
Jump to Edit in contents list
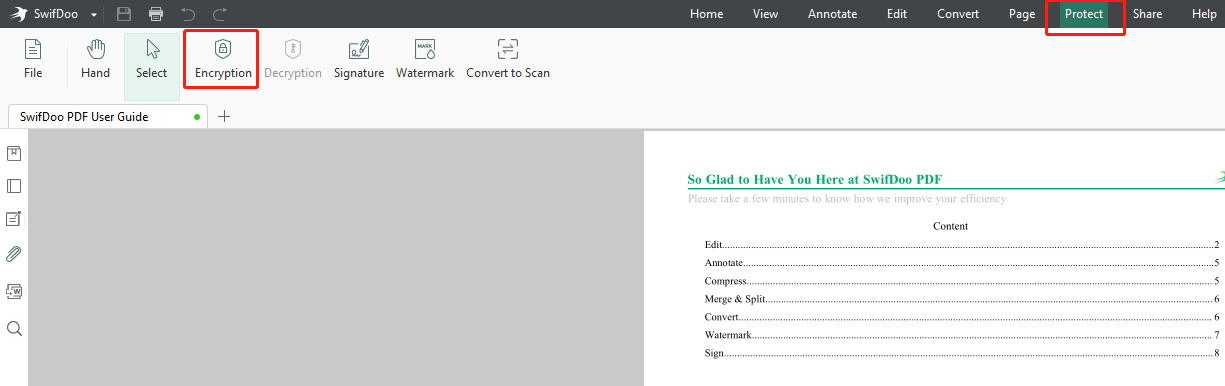pyautogui.click(x=962, y=244)
